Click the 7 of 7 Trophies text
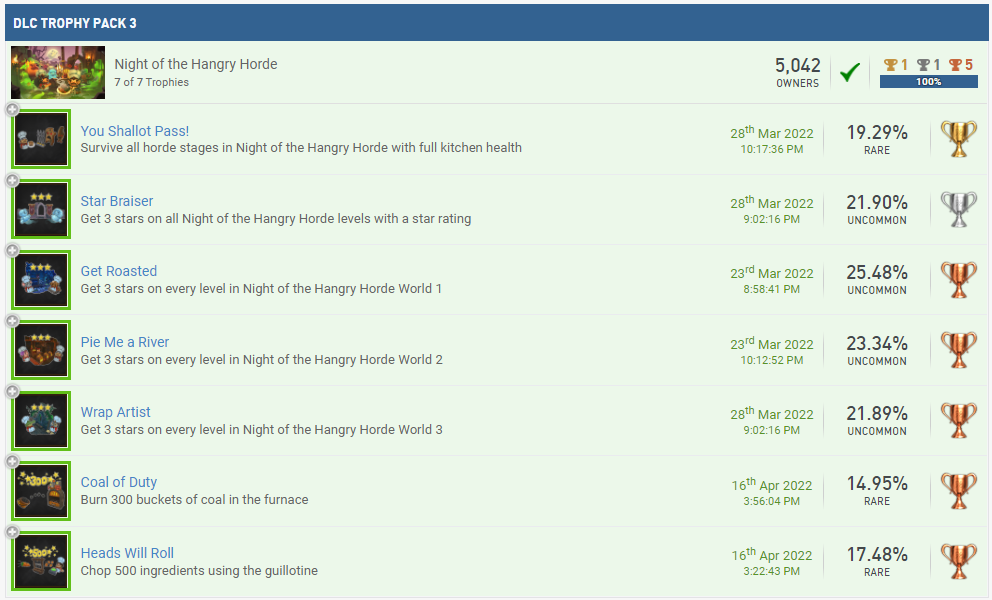Image resolution: width=992 pixels, height=600 pixels. (151, 82)
